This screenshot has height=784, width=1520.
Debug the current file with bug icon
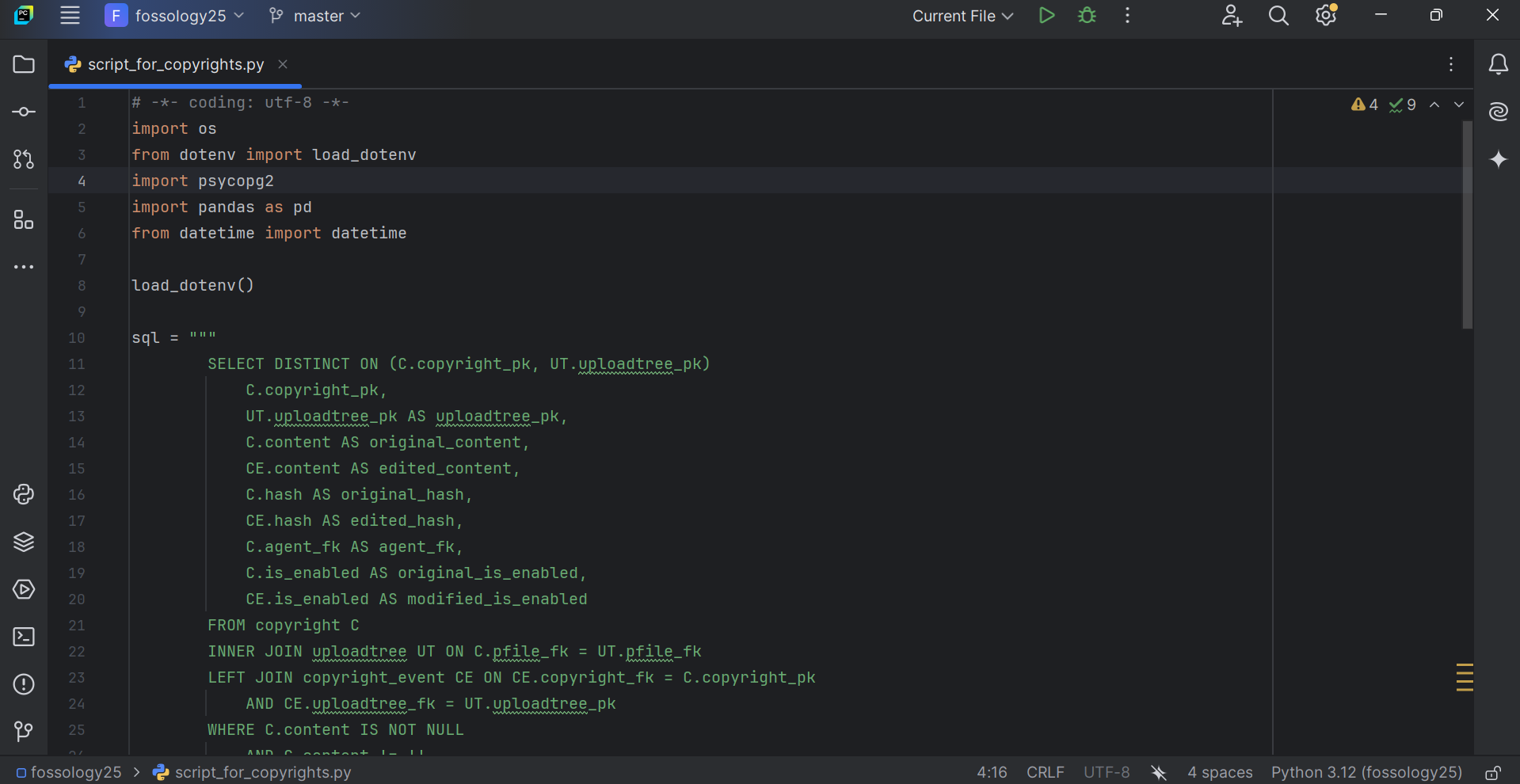1087,16
